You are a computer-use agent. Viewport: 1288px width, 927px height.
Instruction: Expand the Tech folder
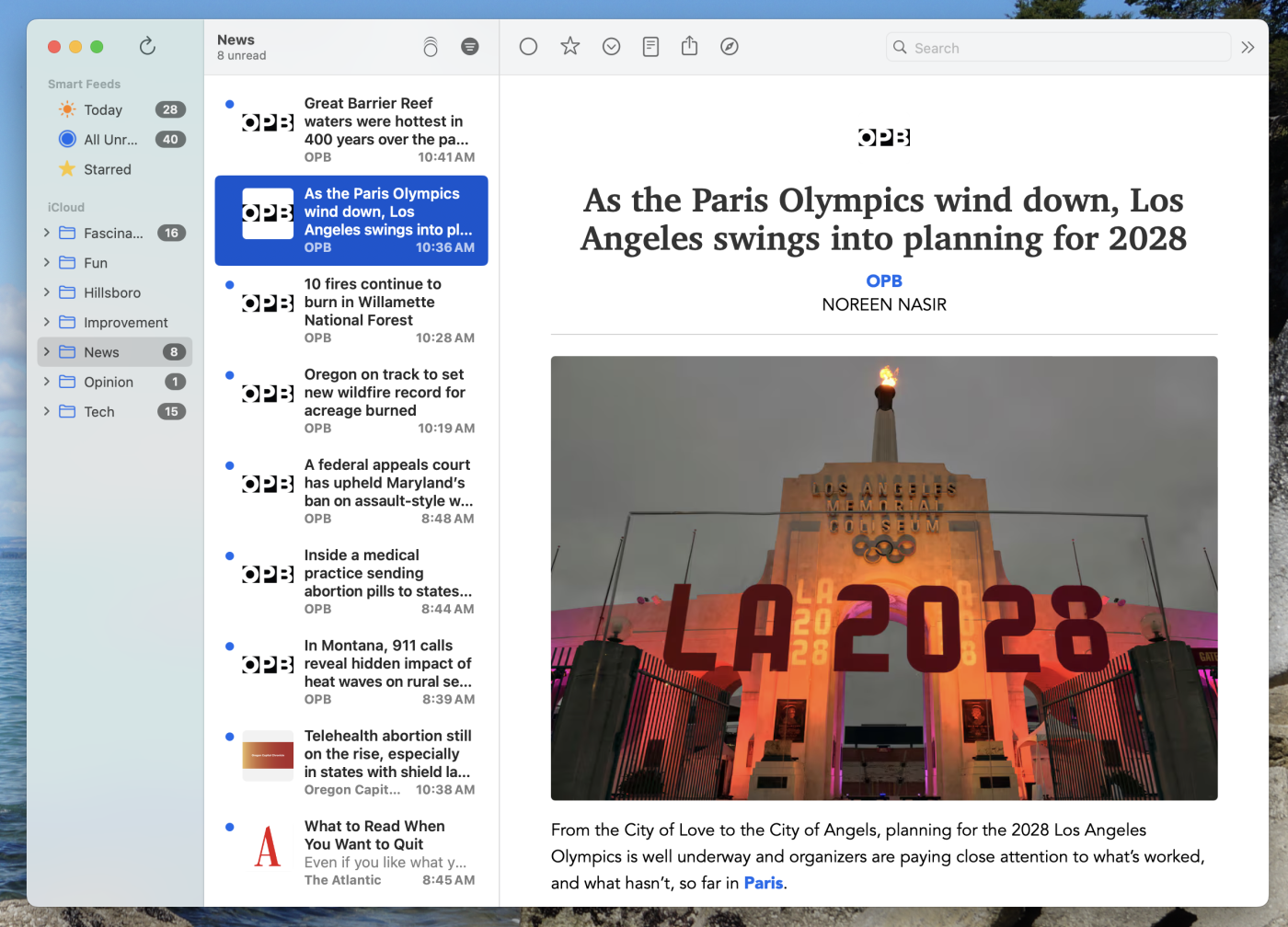pos(47,411)
